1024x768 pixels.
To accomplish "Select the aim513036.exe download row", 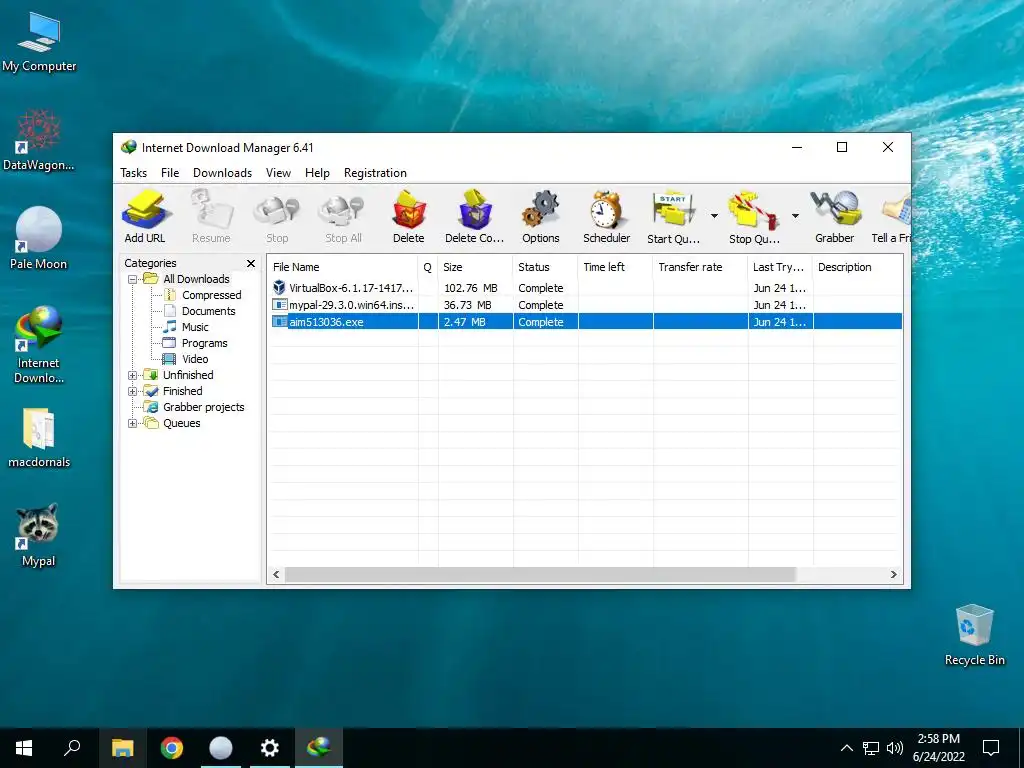I will click(x=586, y=322).
